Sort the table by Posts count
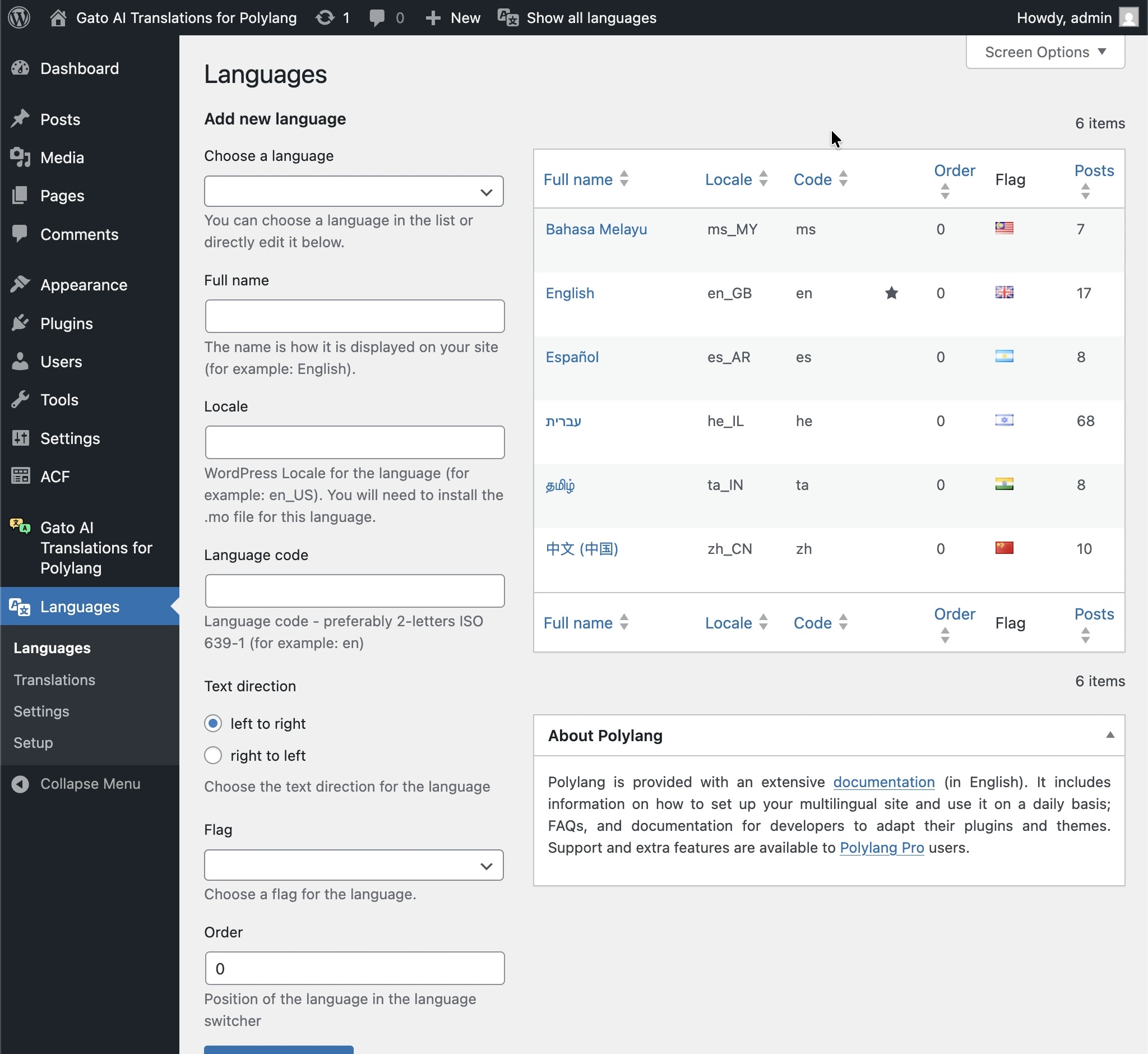Screen dimensions: 1148x1054 [x=1093, y=170]
